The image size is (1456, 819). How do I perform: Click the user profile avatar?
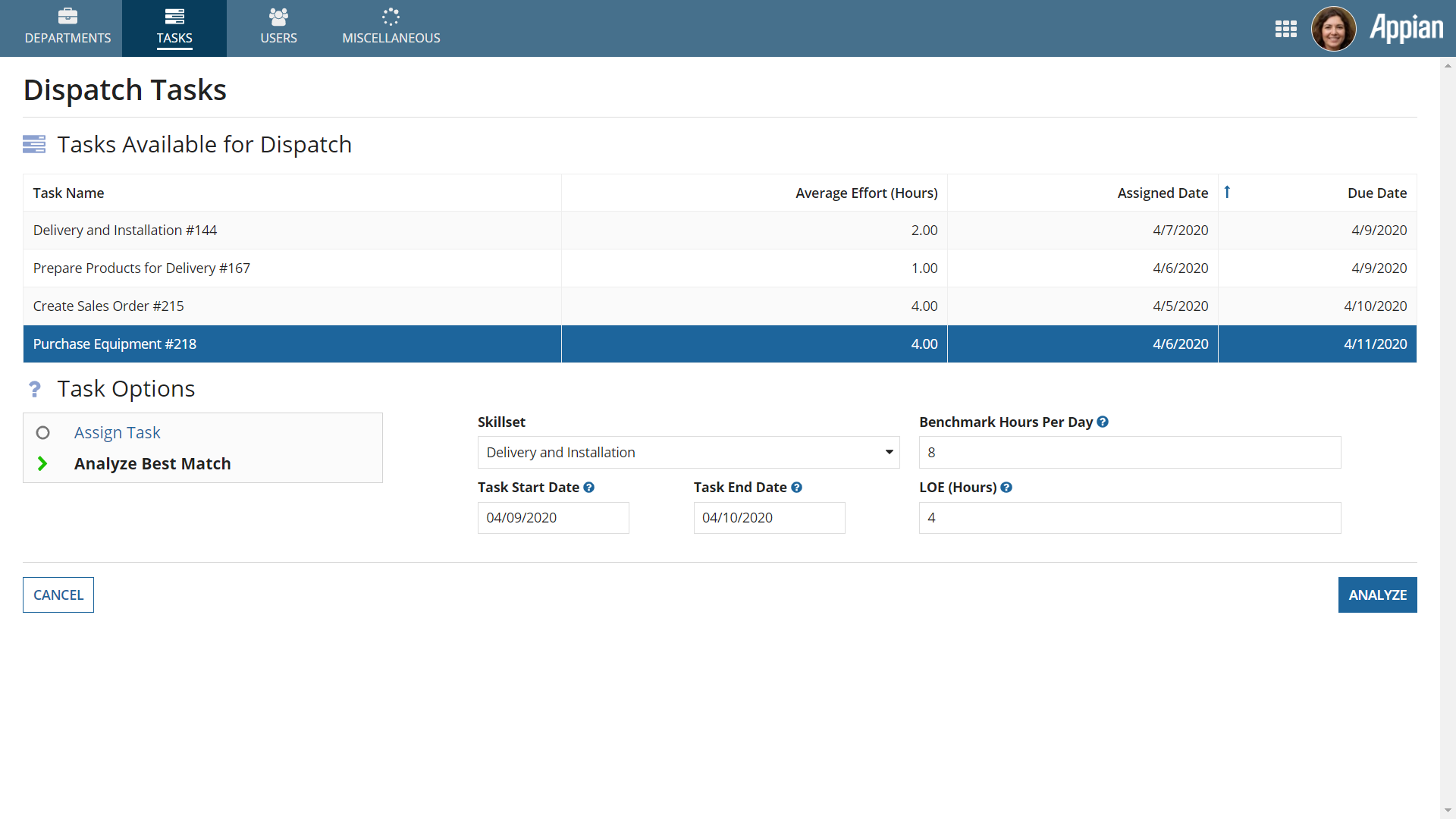point(1333,29)
